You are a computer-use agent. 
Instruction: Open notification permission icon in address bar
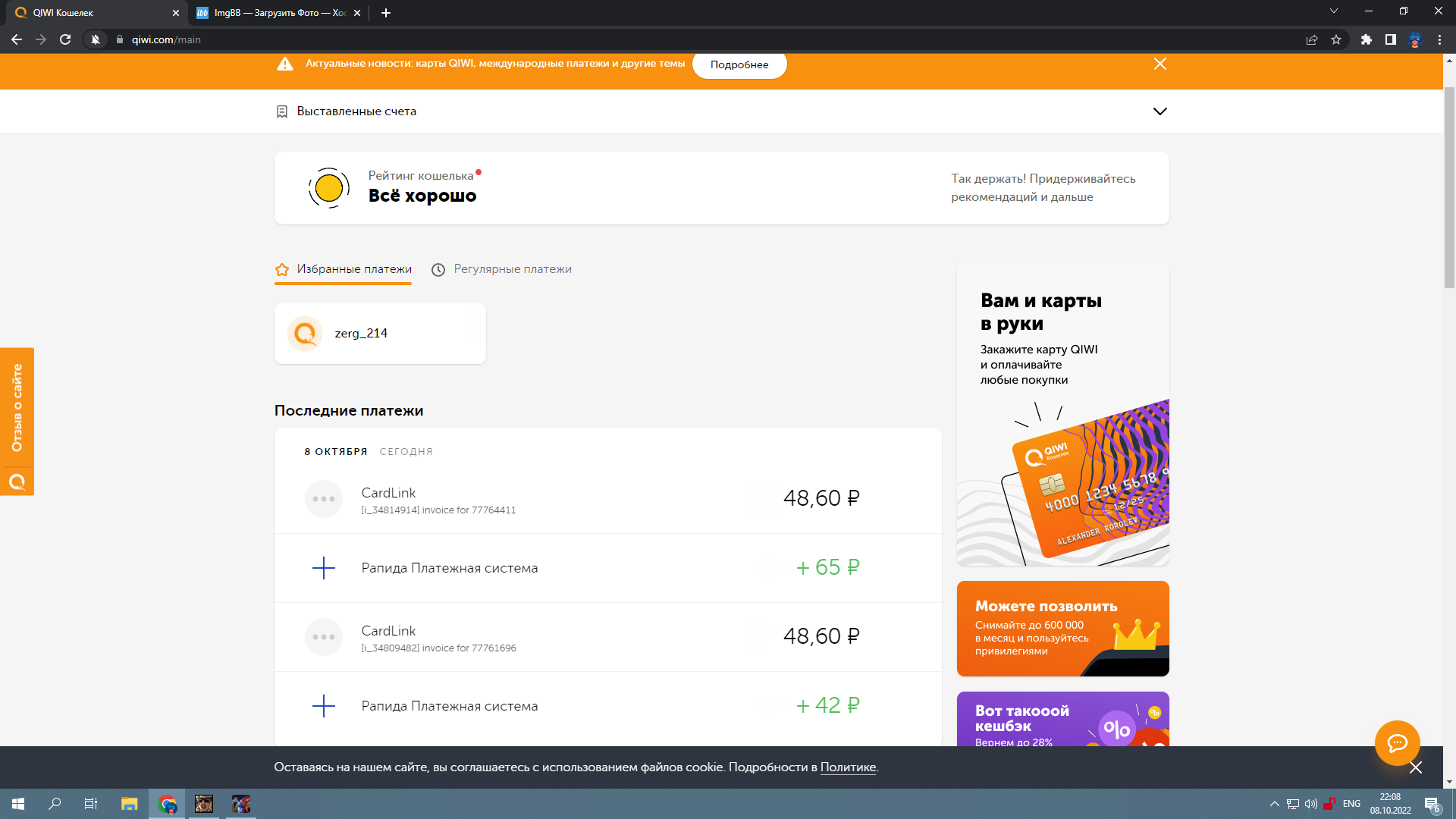96,39
